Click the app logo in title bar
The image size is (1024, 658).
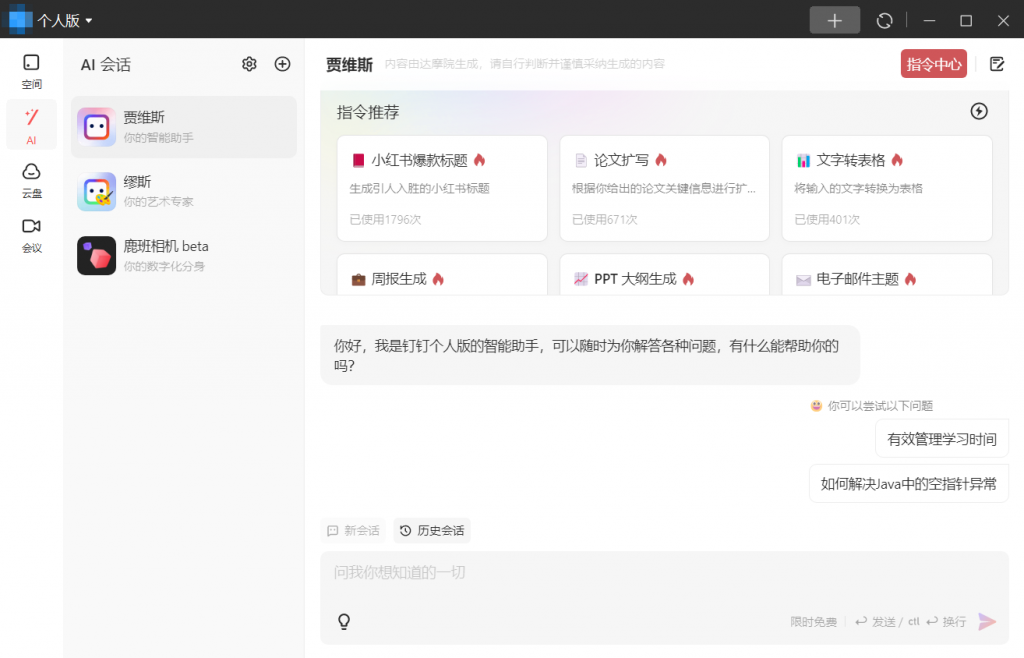tap(20, 20)
